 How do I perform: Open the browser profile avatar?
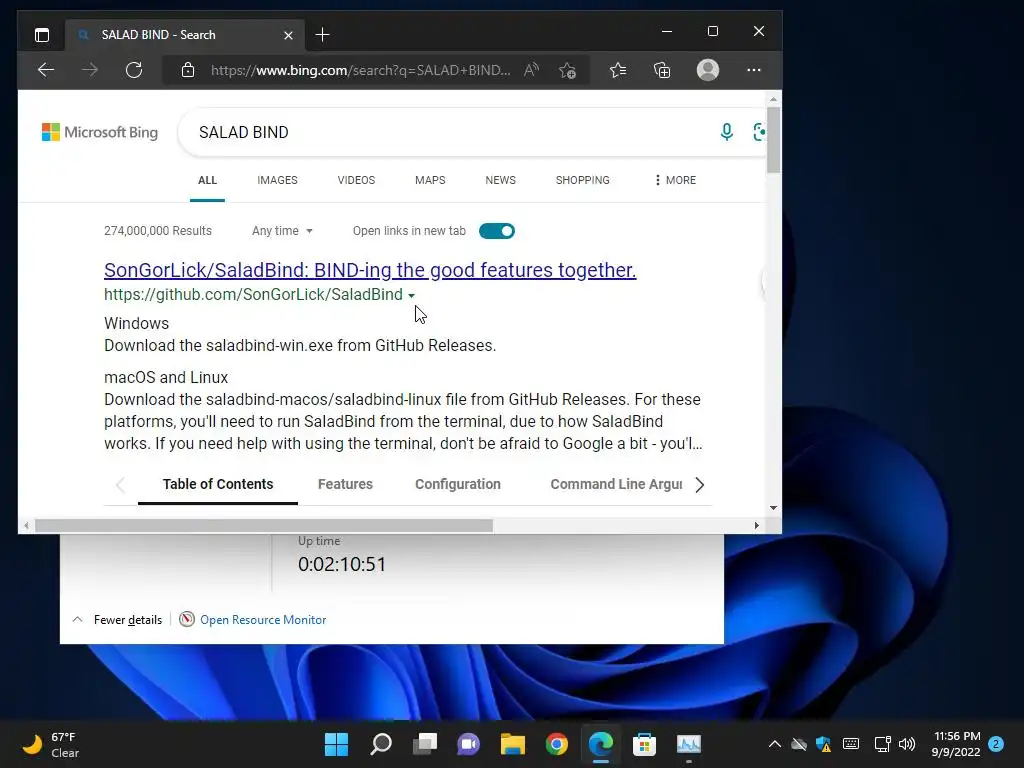[x=708, y=70]
